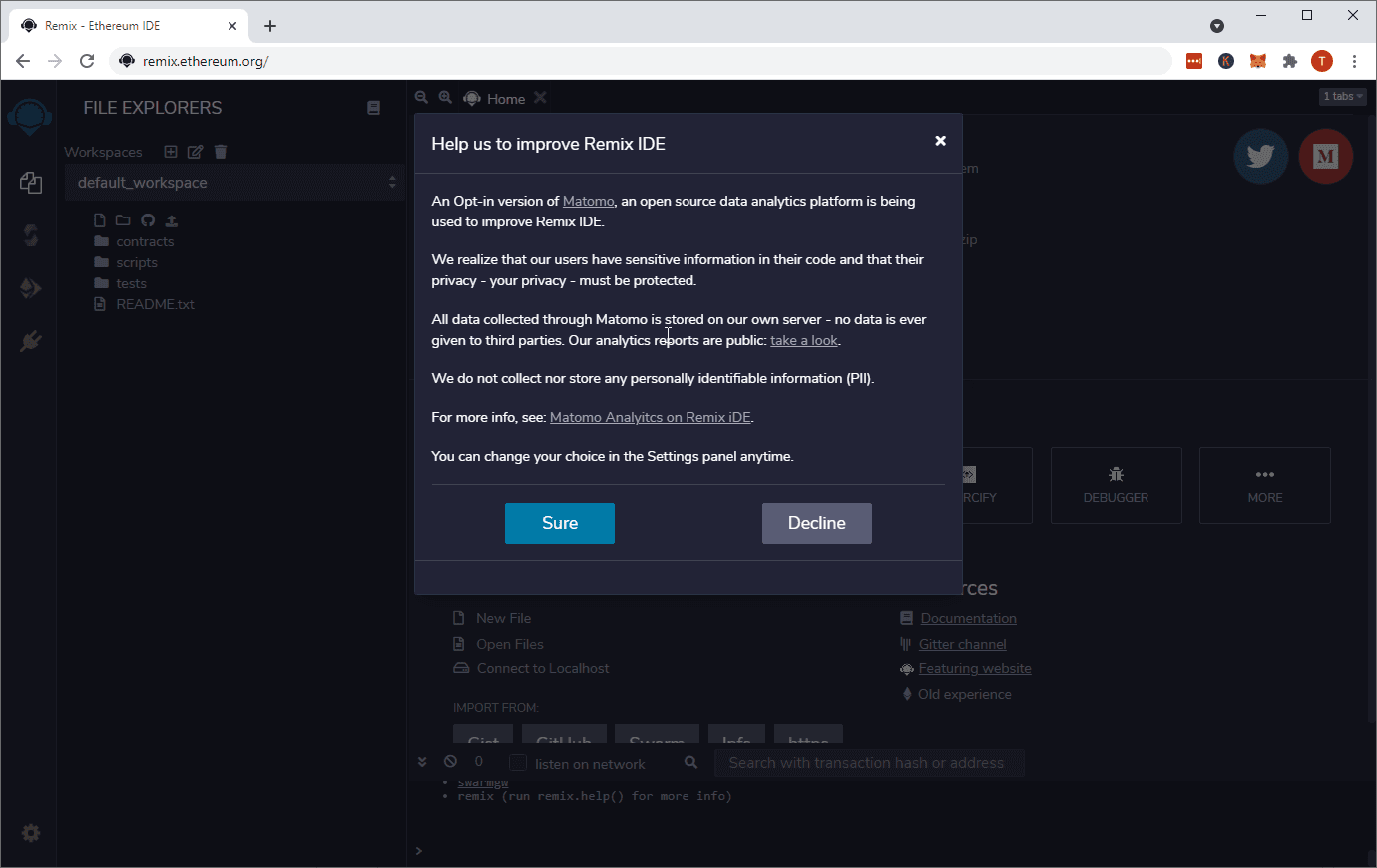The width and height of the screenshot is (1377, 868).
Task: Delete workspace trash icon
Action: tap(221, 152)
